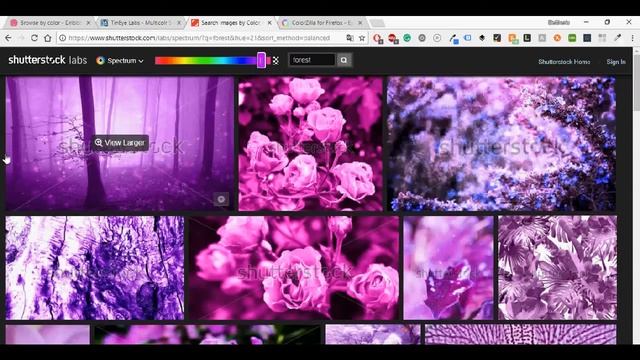Open the pink roses thumbnail in top row
This screenshot has width=640, height=360.
point(311,144)
